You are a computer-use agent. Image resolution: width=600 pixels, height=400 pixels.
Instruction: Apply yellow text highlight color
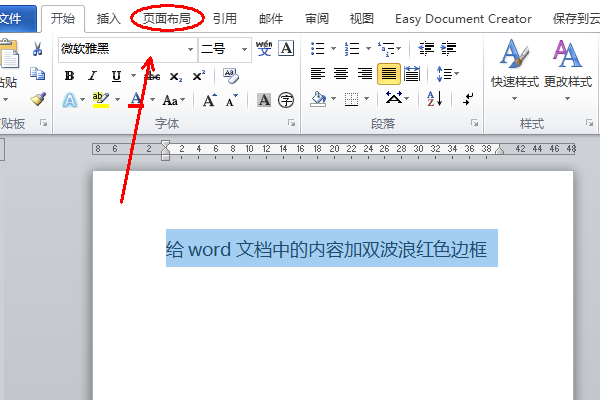tap(101, 100)
